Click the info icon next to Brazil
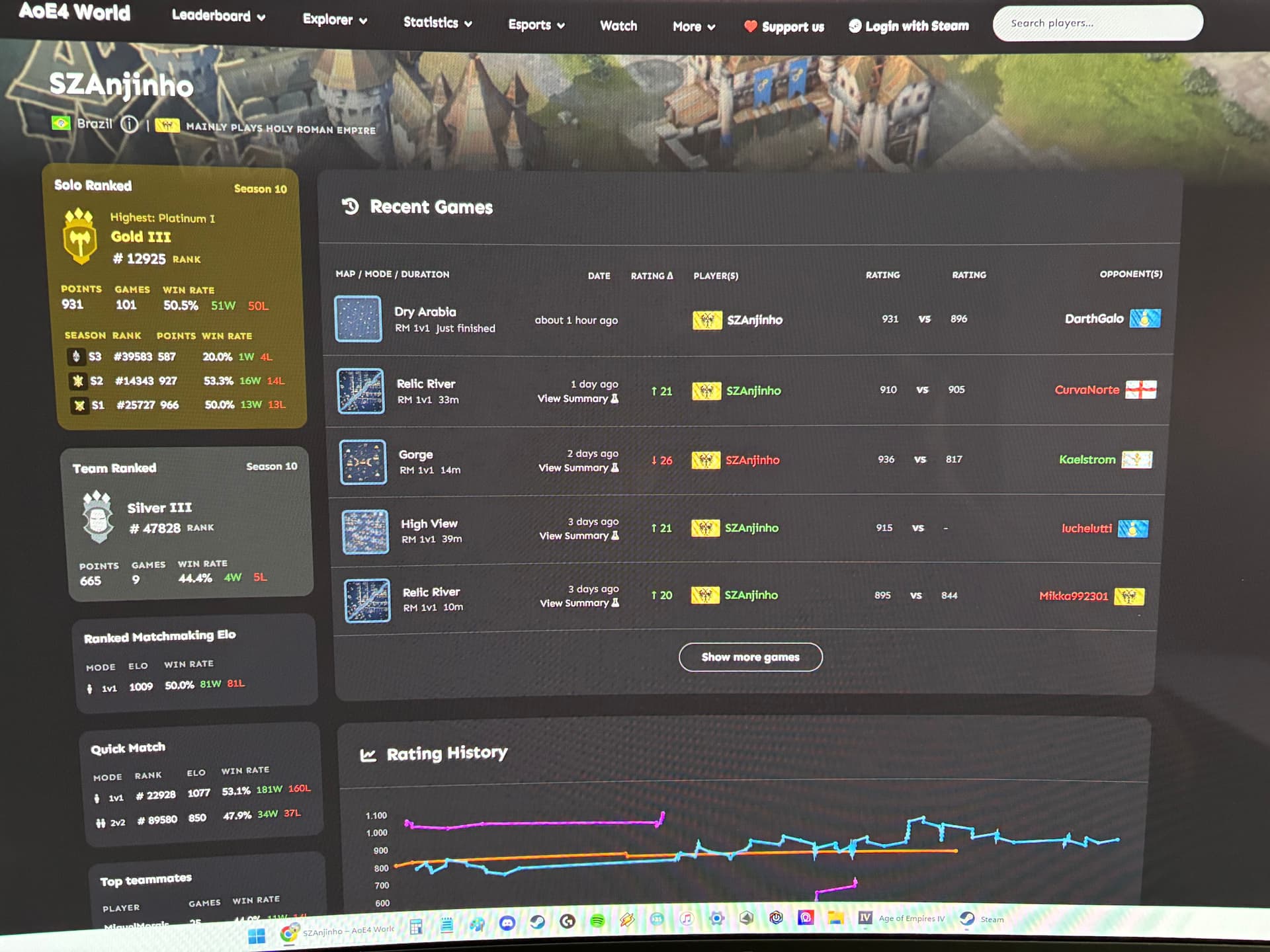The height and width of the screenshot is (952, 1270). click(x=130, y=124)
